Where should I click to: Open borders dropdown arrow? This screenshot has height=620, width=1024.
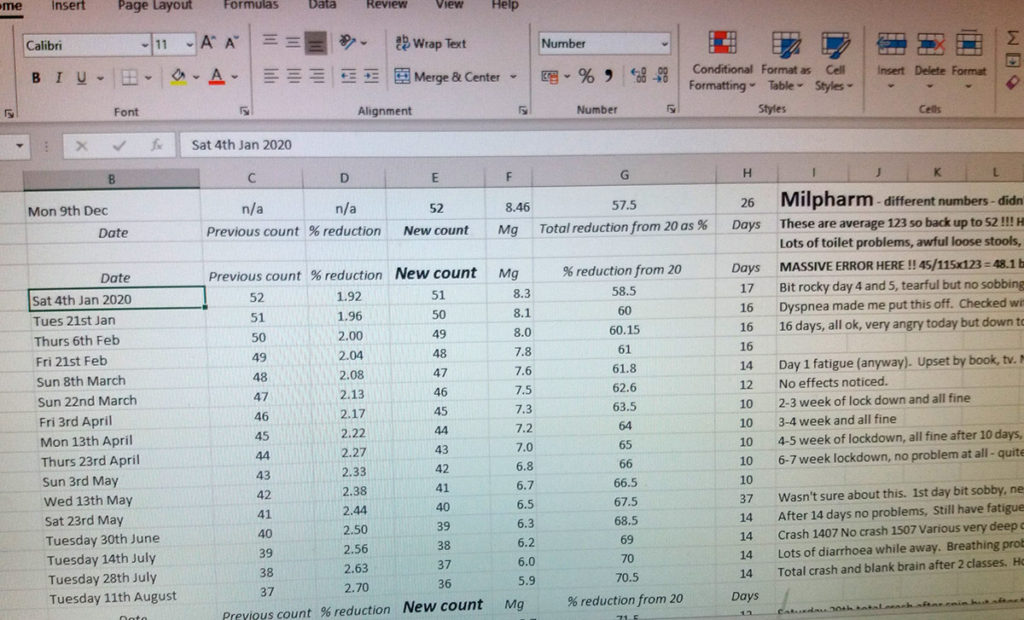(148, 78)
